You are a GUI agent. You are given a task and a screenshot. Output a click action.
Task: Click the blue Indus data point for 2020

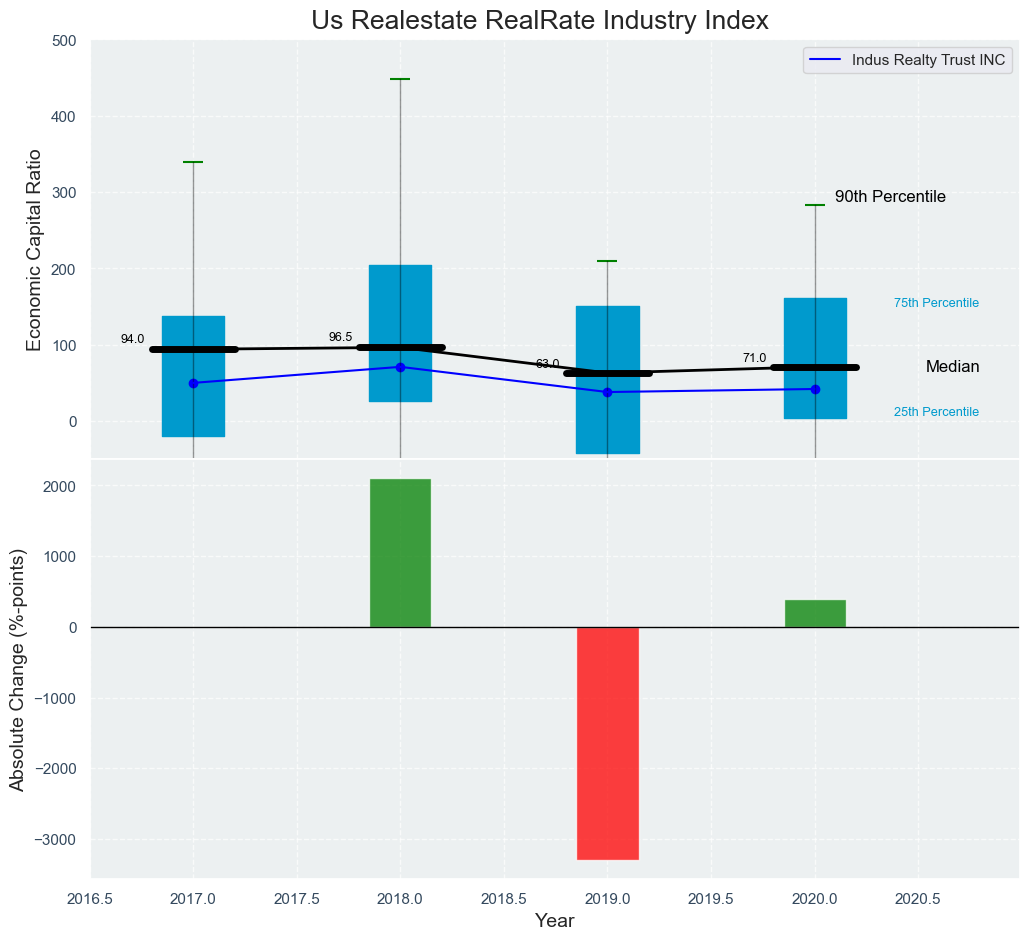click(815, 389)
